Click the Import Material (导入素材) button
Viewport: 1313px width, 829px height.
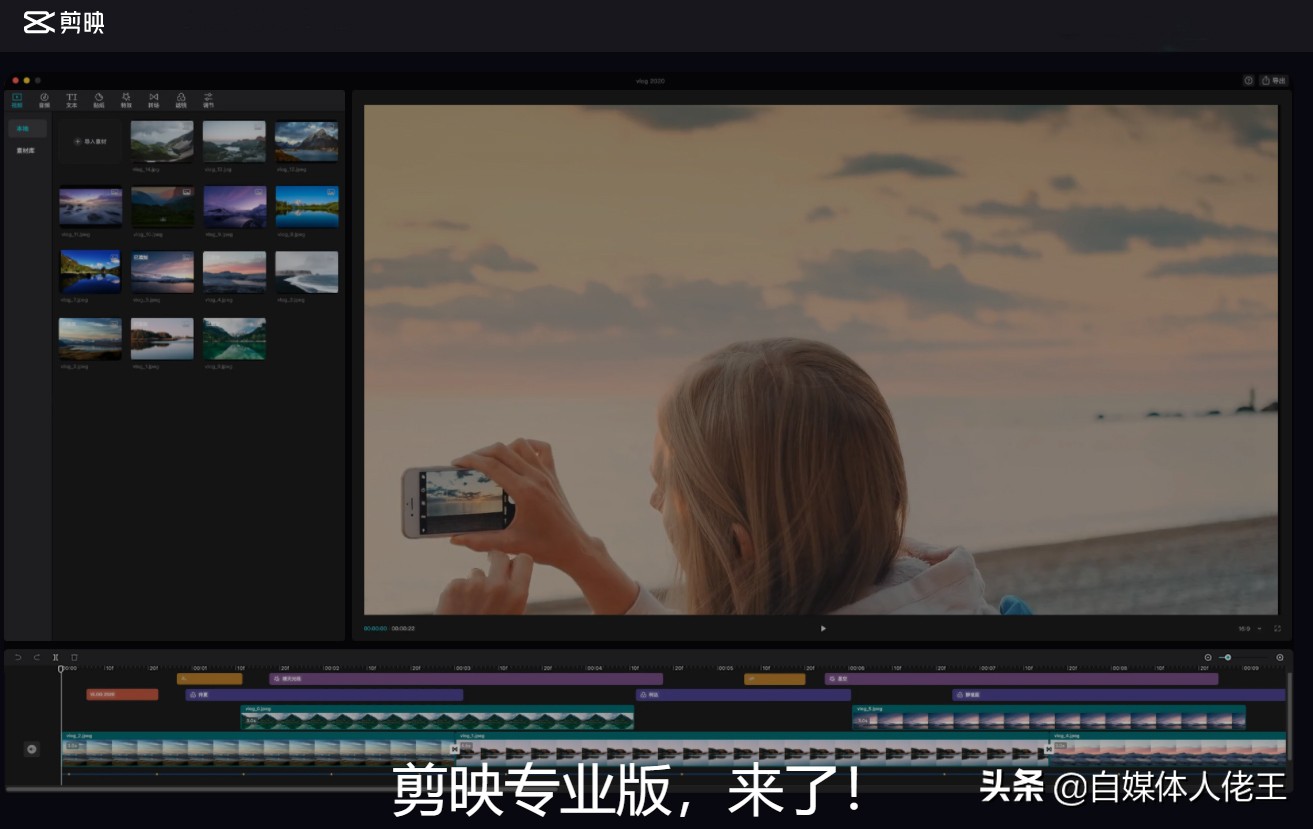tap(90, 142)
